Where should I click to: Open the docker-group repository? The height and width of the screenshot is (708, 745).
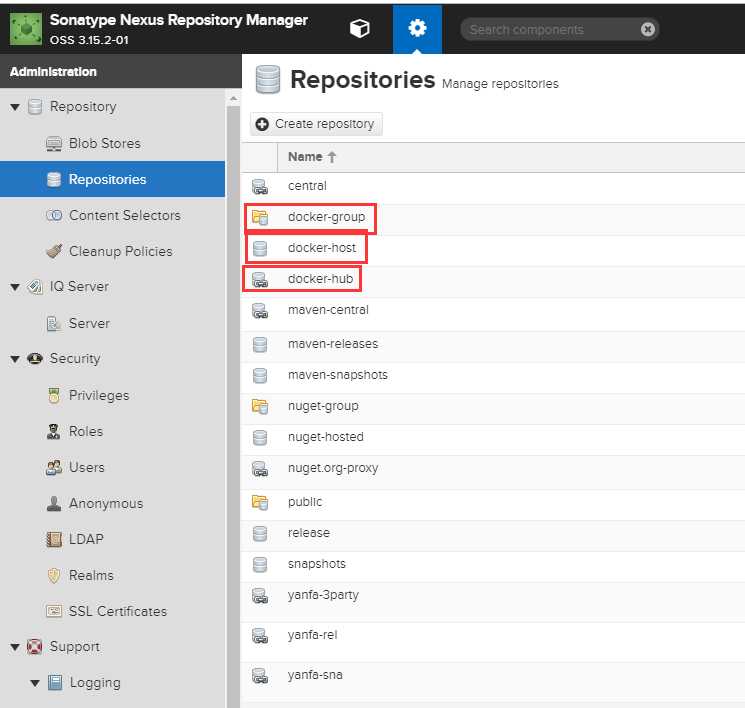point(493,218)
